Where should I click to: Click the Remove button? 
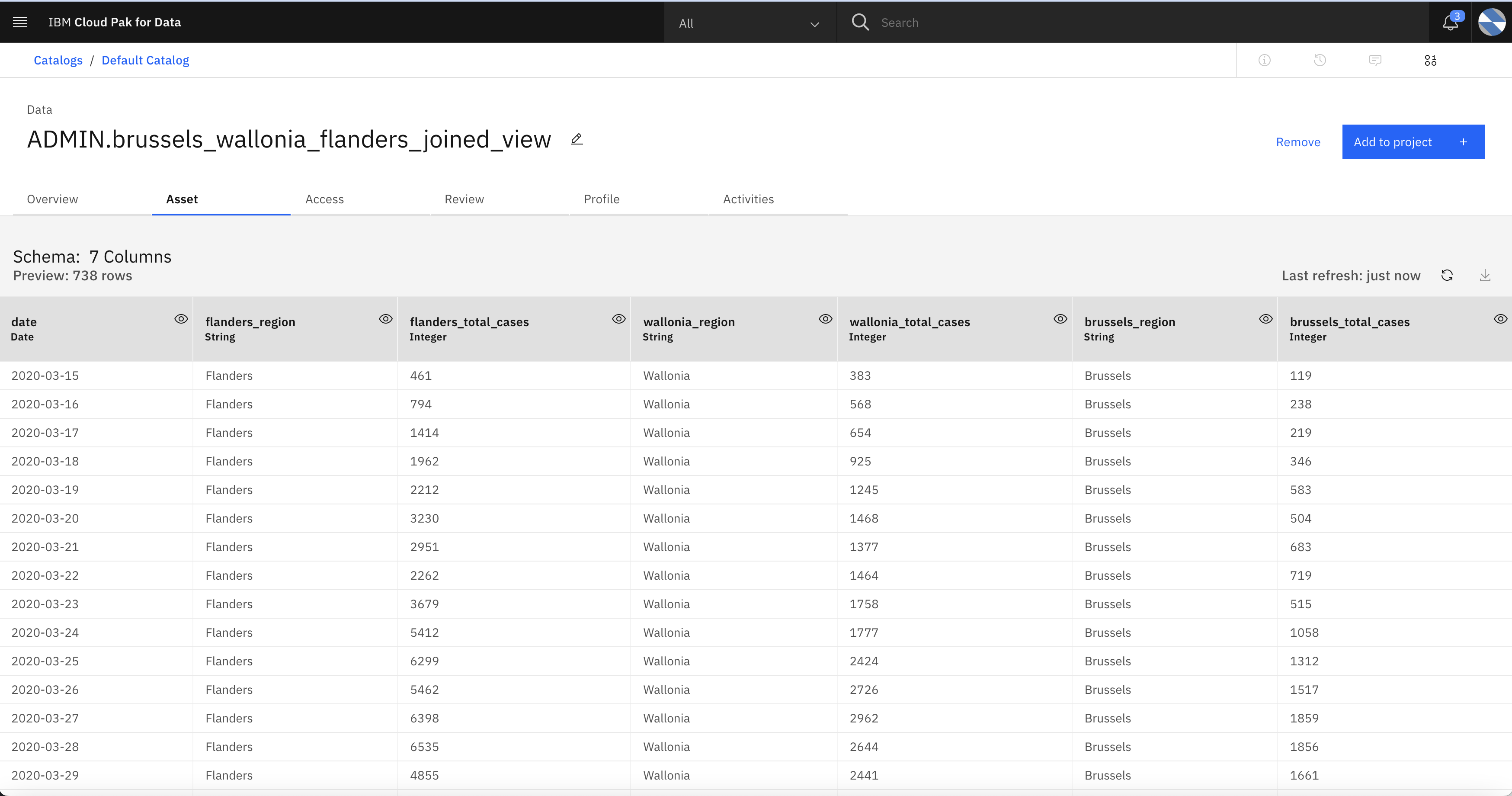[x=1298, y=142]
